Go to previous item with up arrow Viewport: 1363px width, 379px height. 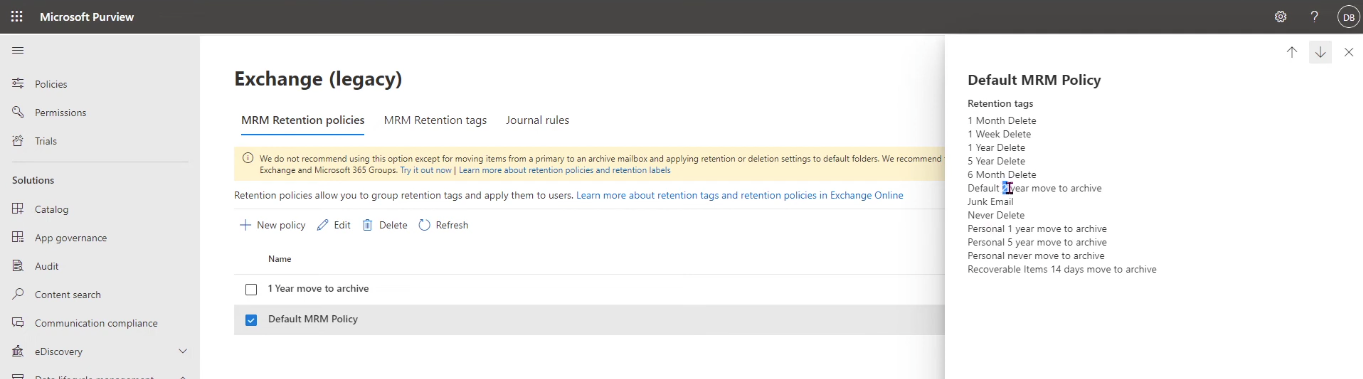1292,52
